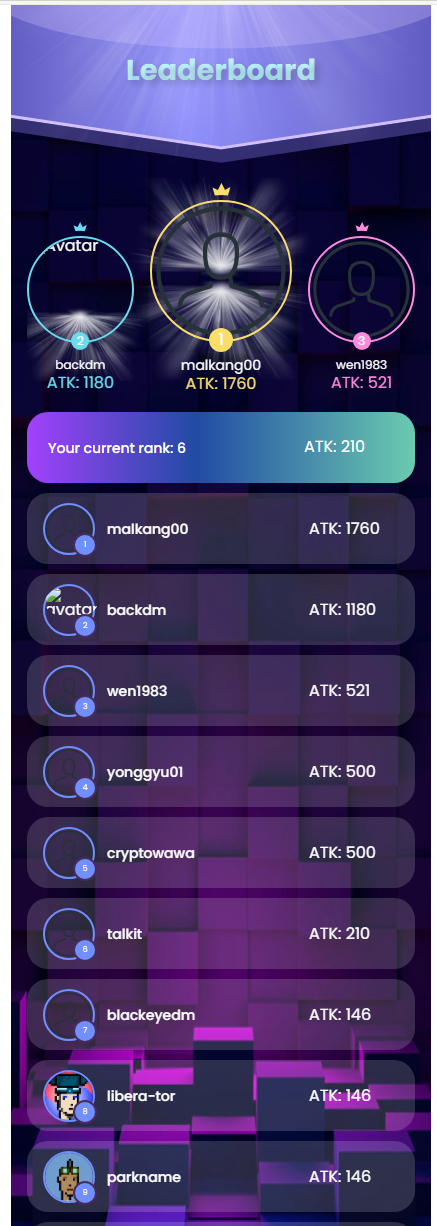Click the 'ATK: 1760' score under podium
437x1226 pixels.
pyautogui.click(x=221, y=383)
